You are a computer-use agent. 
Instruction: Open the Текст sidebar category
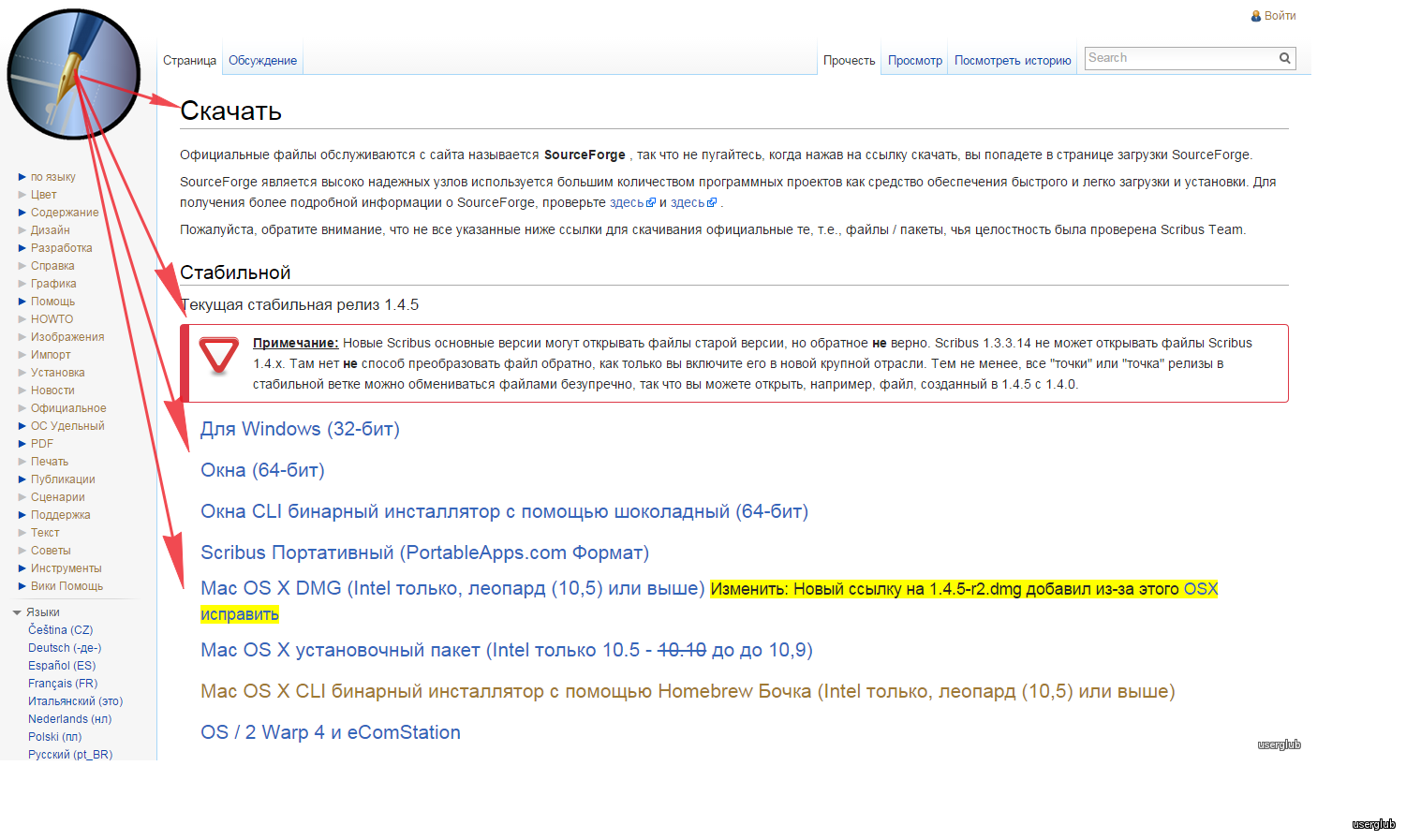click(45, 533)
